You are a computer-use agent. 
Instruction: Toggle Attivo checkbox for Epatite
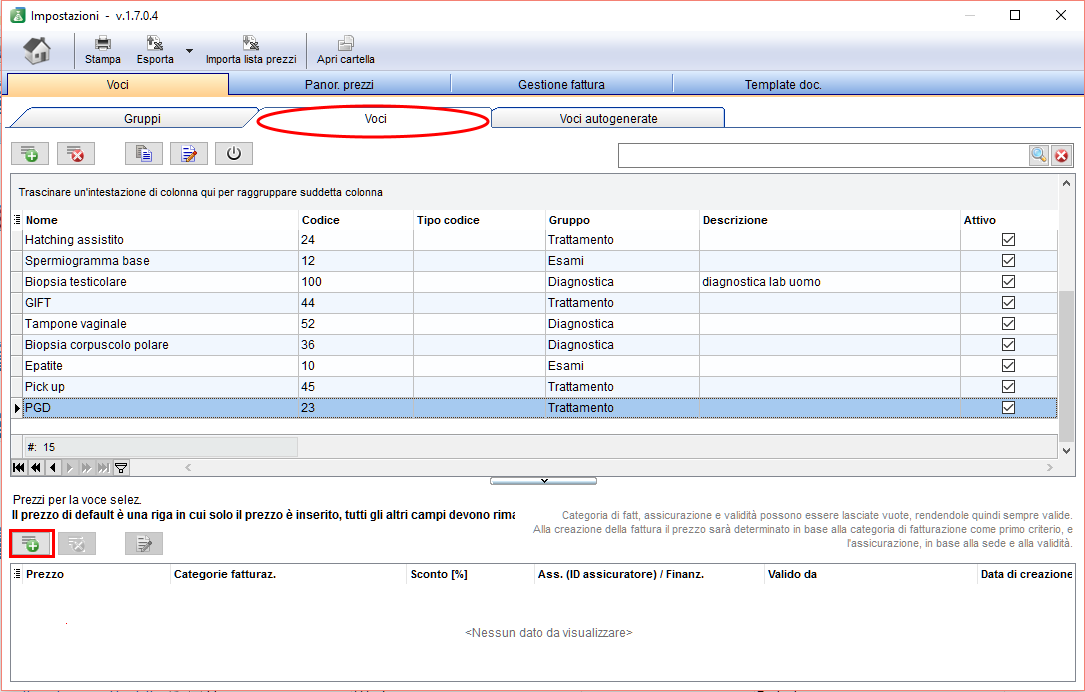(1008, 365)
